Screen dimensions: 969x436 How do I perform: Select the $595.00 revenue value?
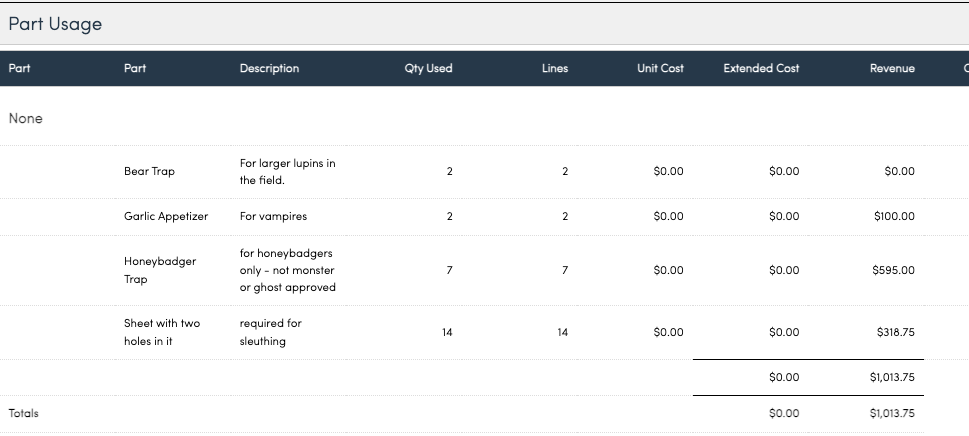[x=892, y=270]
